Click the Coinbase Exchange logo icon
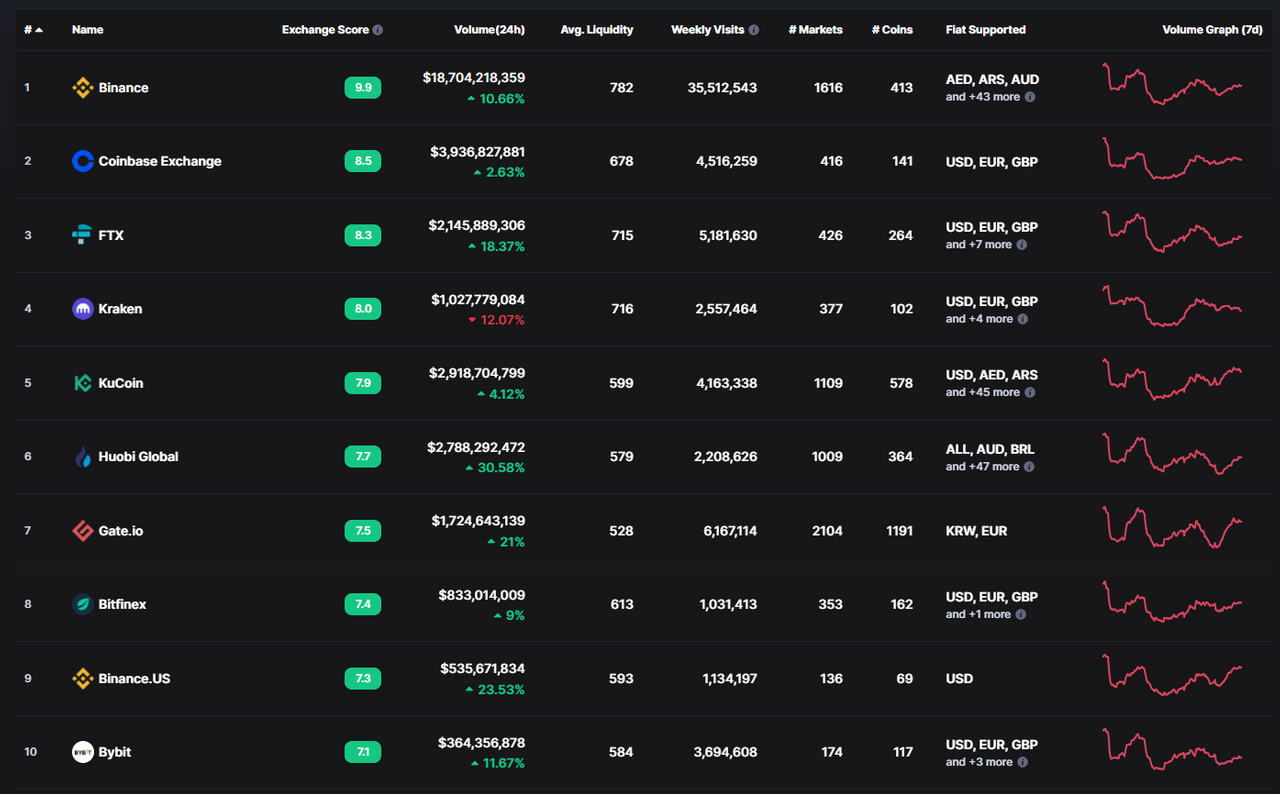Viewport: 1280px width, 794px height. pos(83,161)
